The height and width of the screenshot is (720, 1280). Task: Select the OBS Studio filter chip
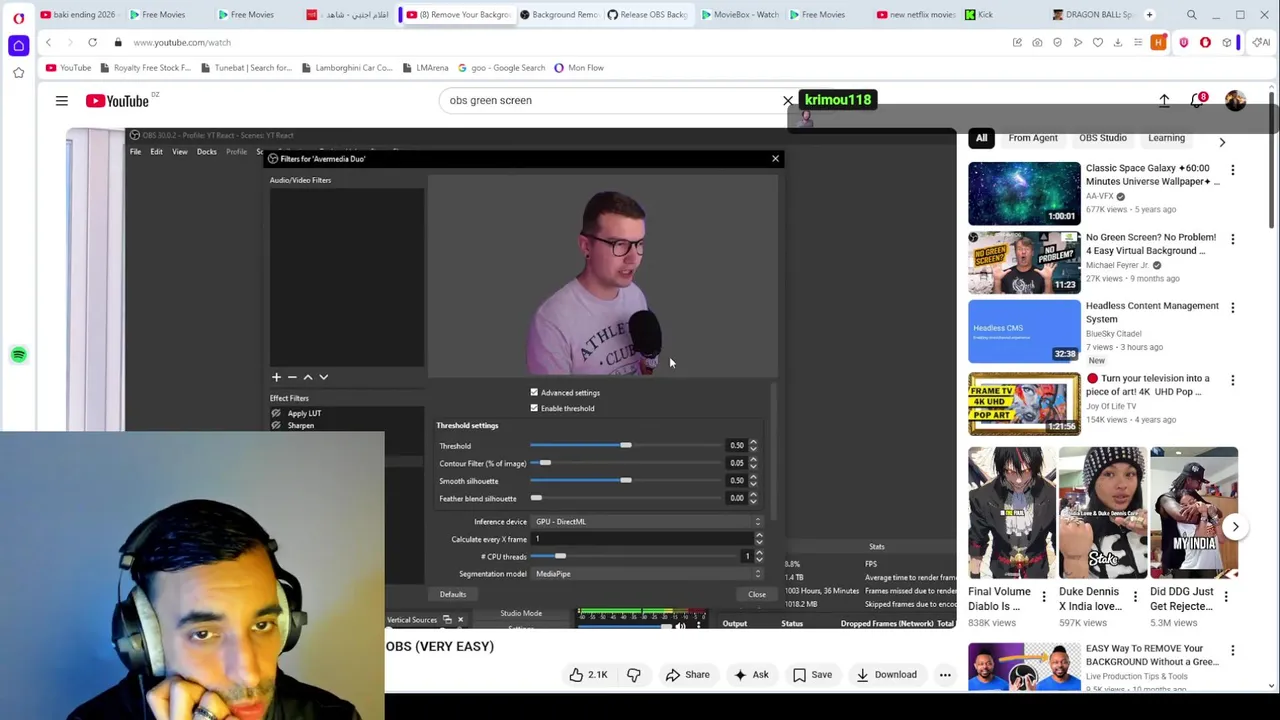(1103, 138)
